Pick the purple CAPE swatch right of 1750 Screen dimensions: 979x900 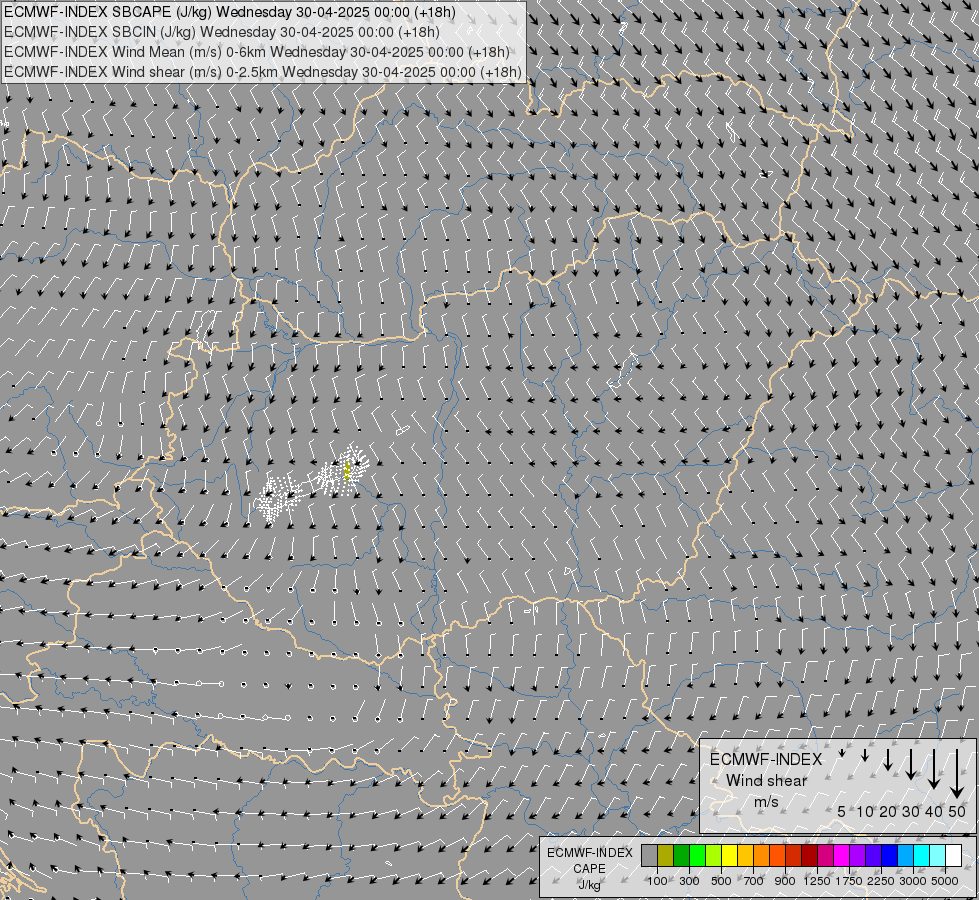[858, 855]
